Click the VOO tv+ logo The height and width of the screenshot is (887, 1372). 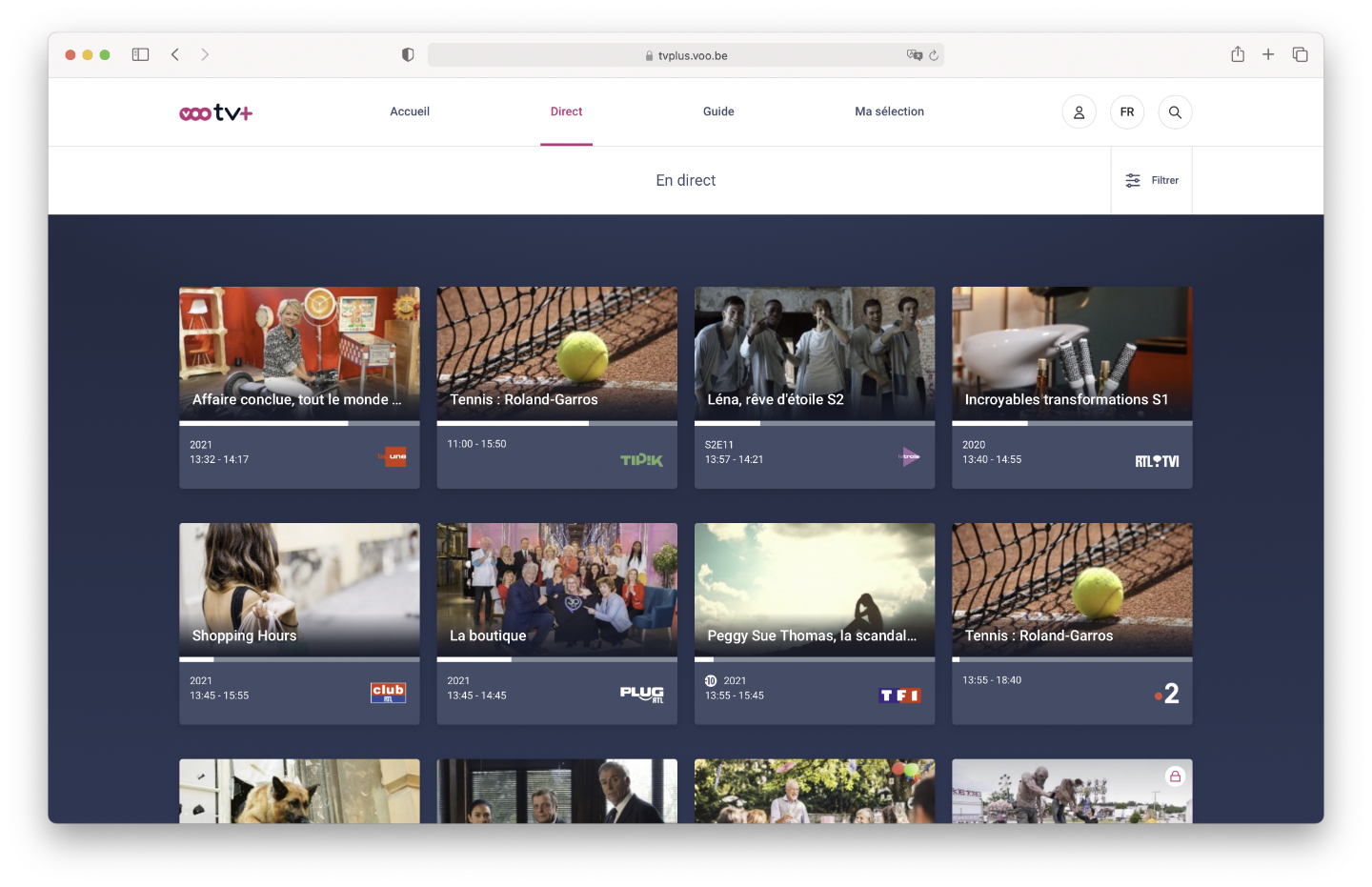click(215, 111)
